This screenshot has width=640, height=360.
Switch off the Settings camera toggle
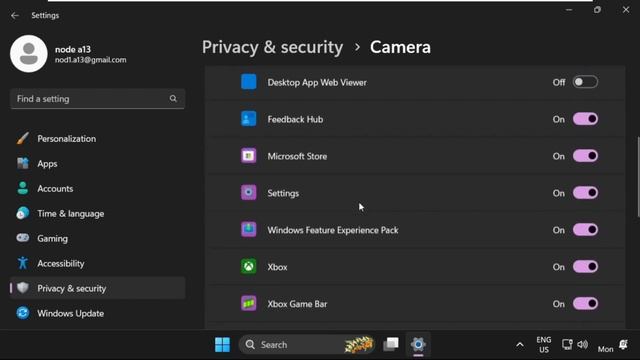pyautogui.click(x=585, y=193)
